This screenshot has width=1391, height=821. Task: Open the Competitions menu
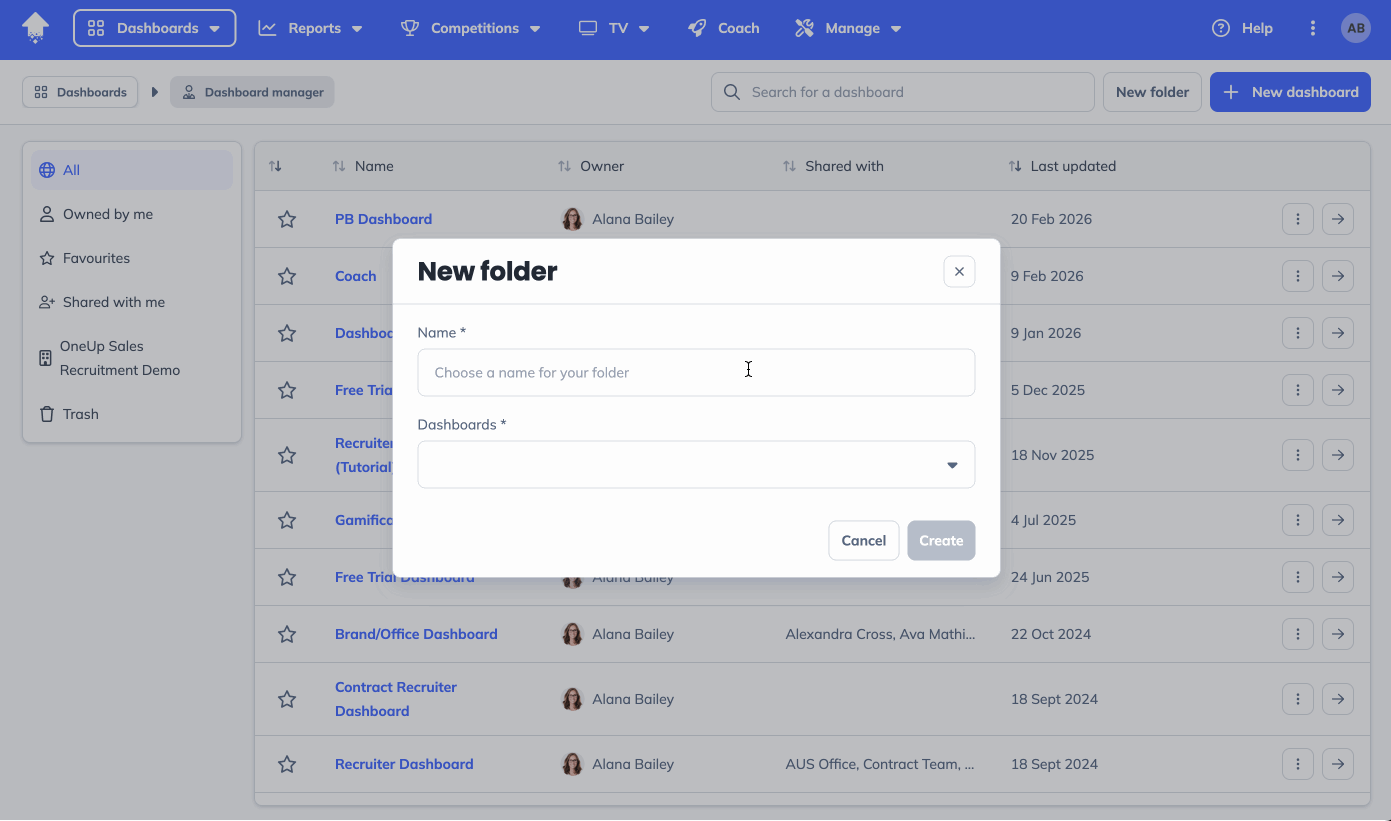(x=470, y=28)
